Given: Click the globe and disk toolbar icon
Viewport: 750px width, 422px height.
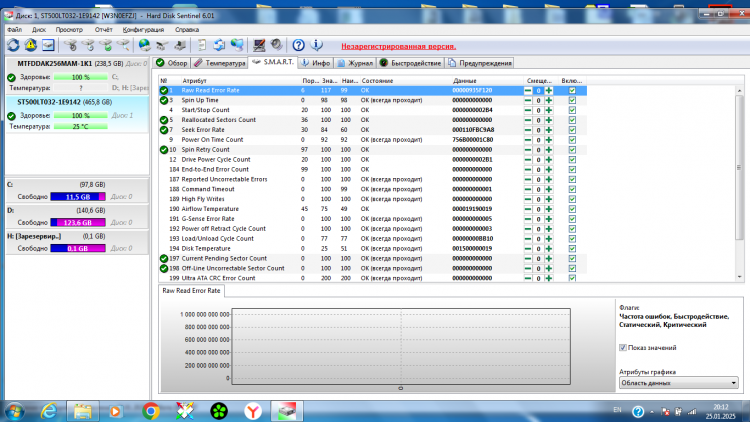Looking at the screenshot, I should click(x=144, y=45).
